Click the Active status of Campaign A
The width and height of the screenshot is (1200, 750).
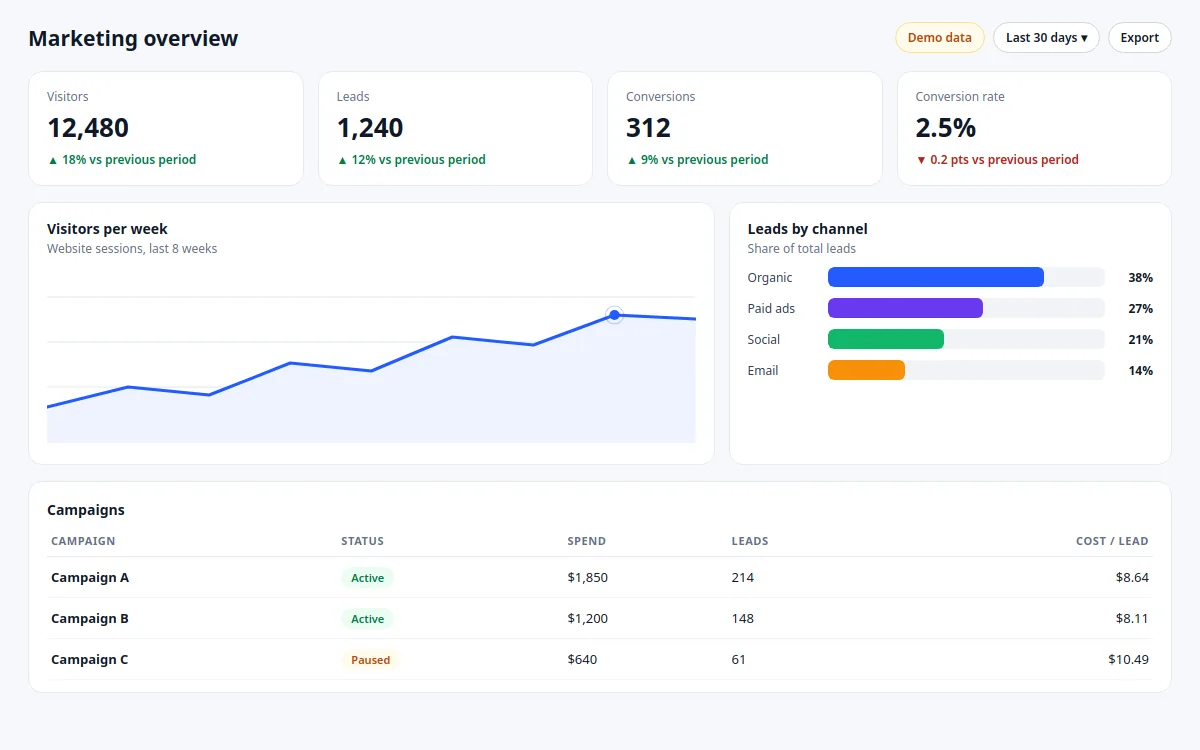tap(367, 578)
